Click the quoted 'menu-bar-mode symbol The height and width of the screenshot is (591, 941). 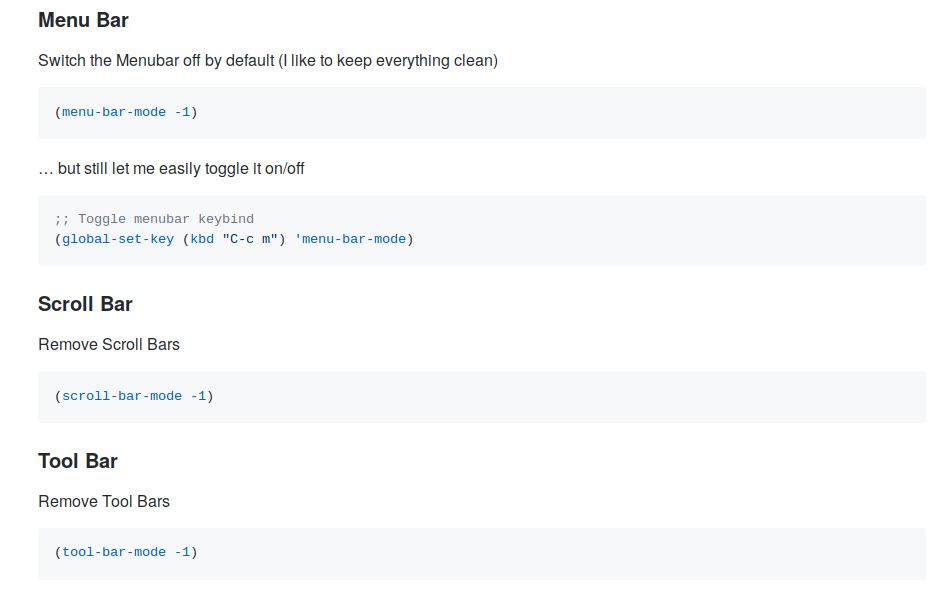coord(350,239)
